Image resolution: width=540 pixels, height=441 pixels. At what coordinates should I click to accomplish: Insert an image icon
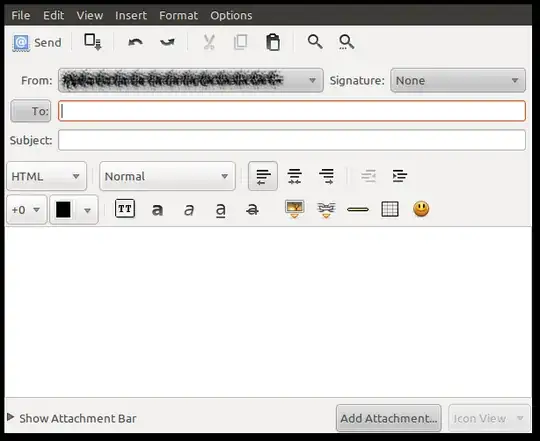coord(294,209)
